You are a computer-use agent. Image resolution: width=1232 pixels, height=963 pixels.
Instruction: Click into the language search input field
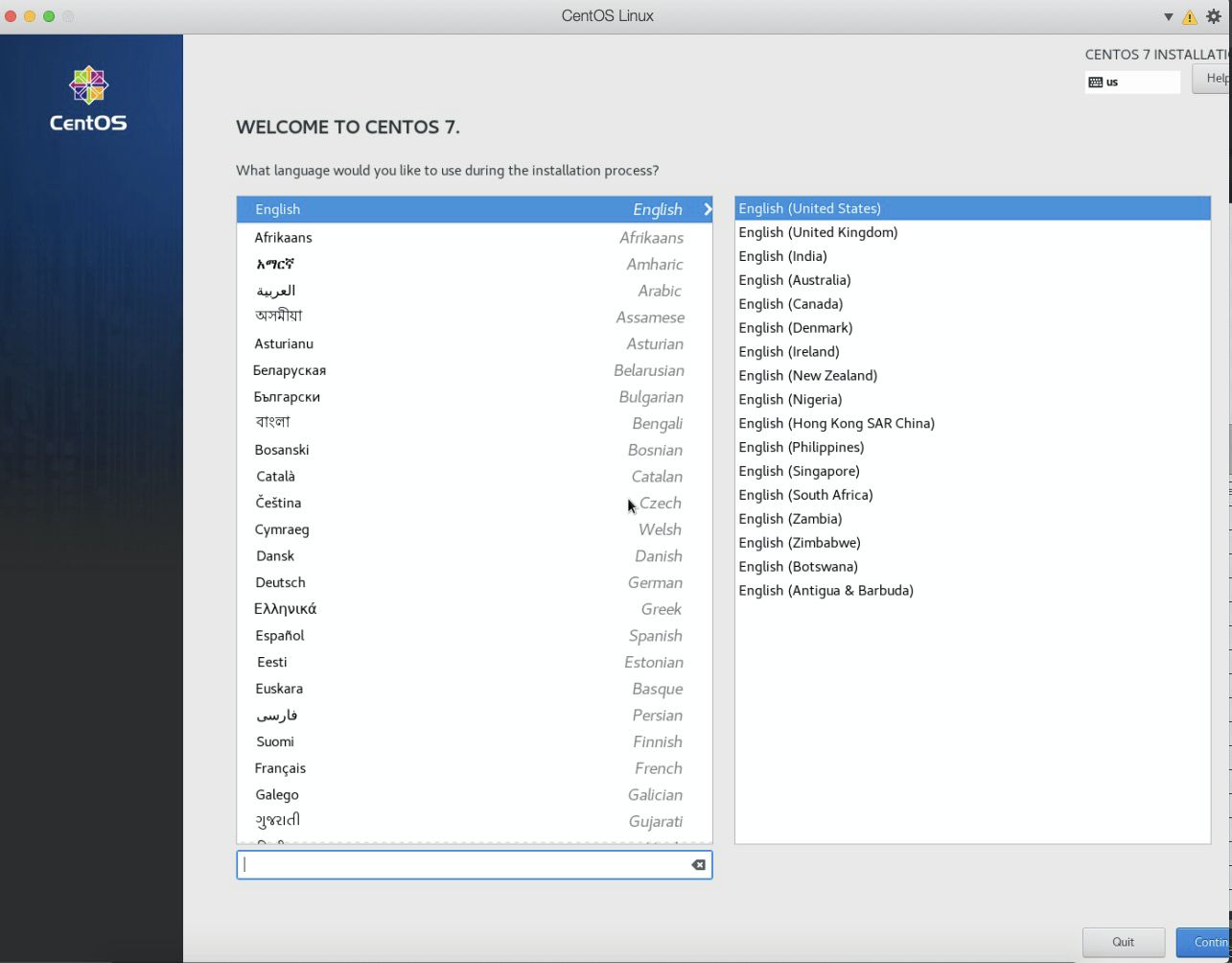475,865
